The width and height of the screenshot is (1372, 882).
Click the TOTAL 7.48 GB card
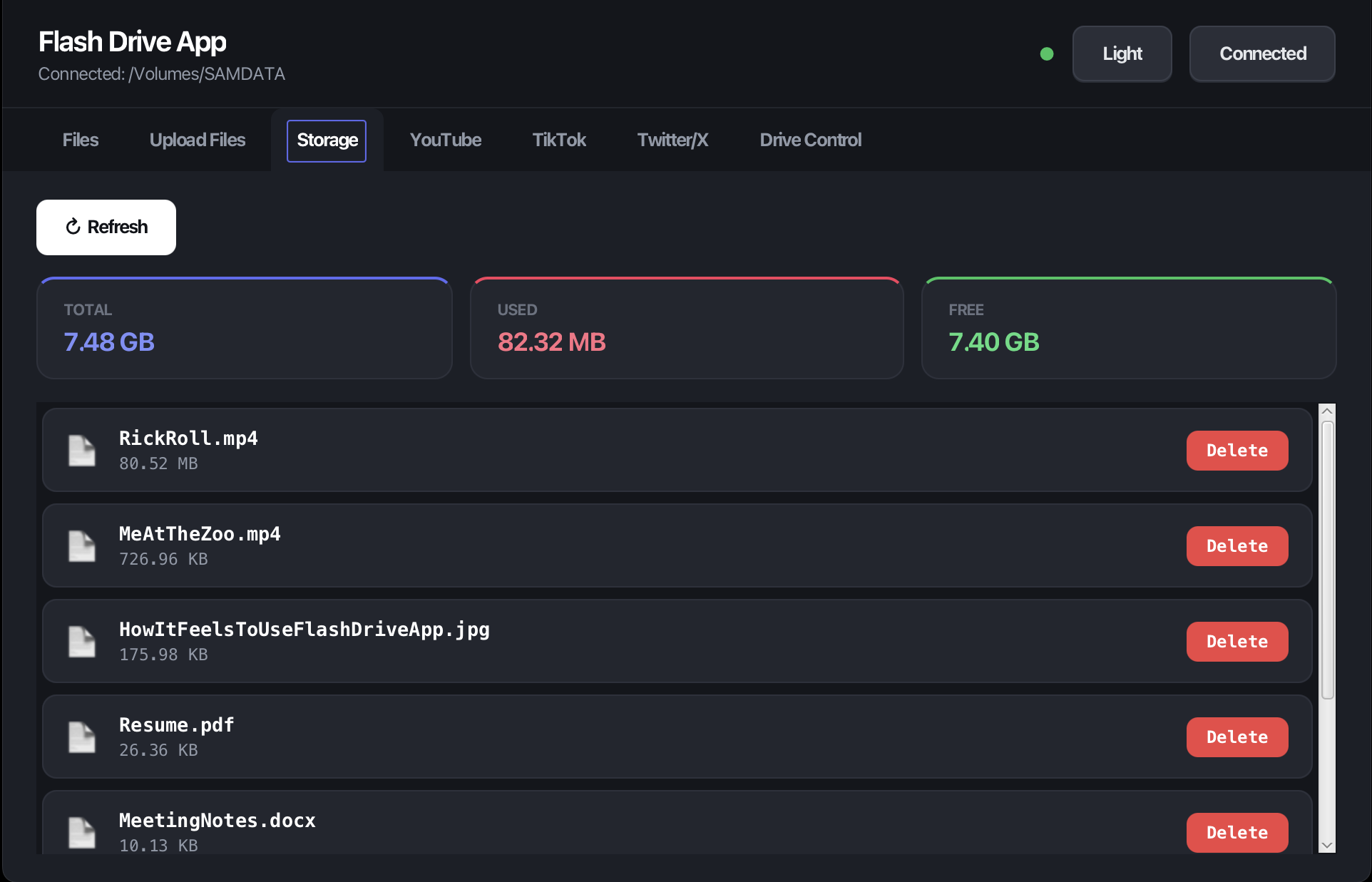pos(245,329)
